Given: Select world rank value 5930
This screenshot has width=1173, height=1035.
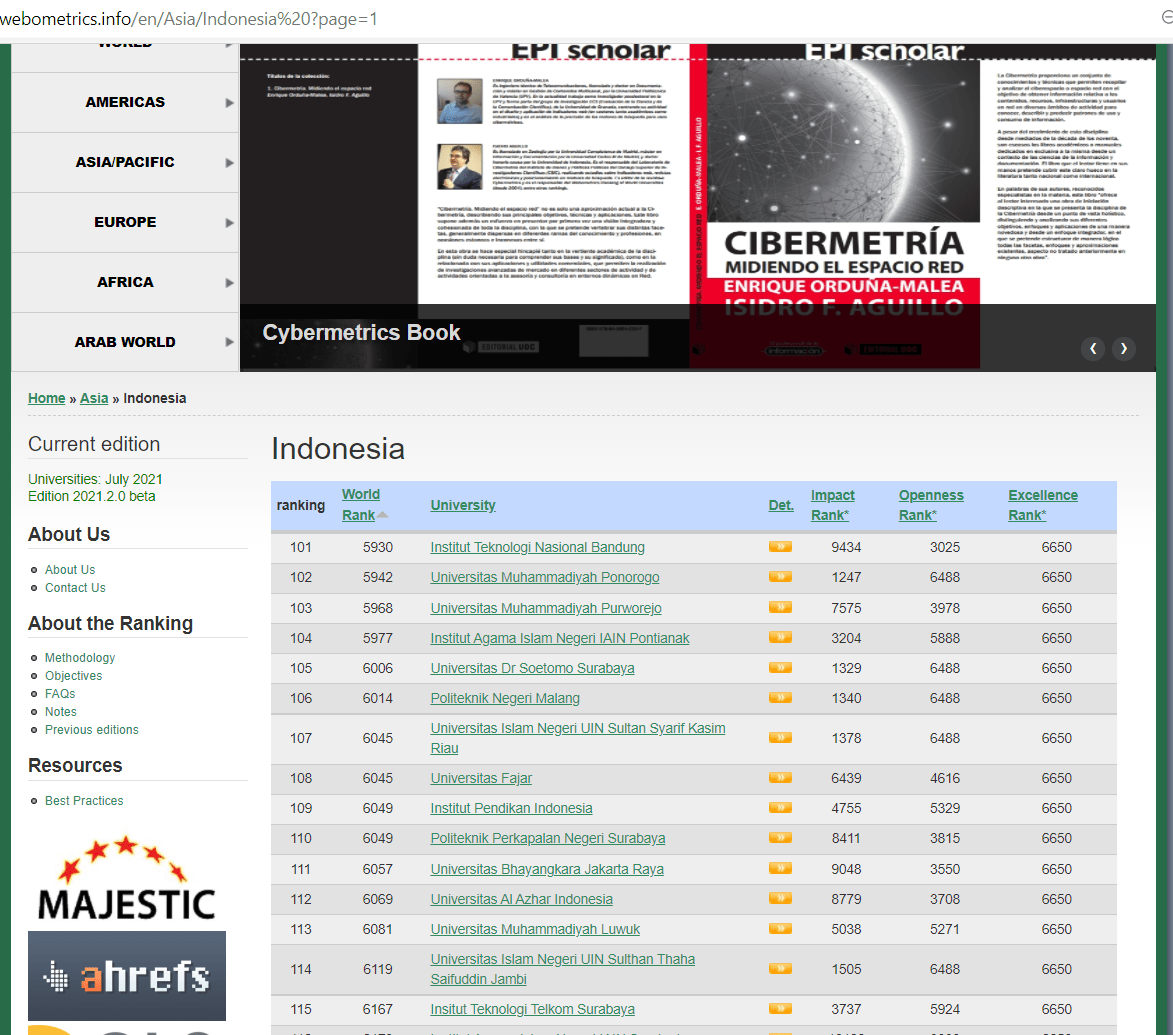Looking at the screenshot, I should coord(378,547).
